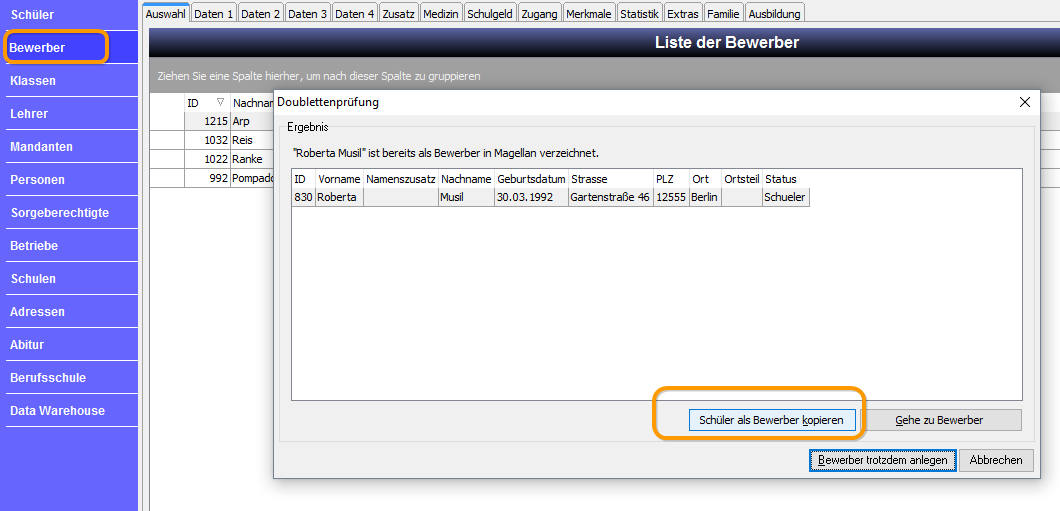Image resolution: width=1060 pixels, height=511 pixels.
Task: Go to Sorgeberechtigte section
Action: (71, 212)
